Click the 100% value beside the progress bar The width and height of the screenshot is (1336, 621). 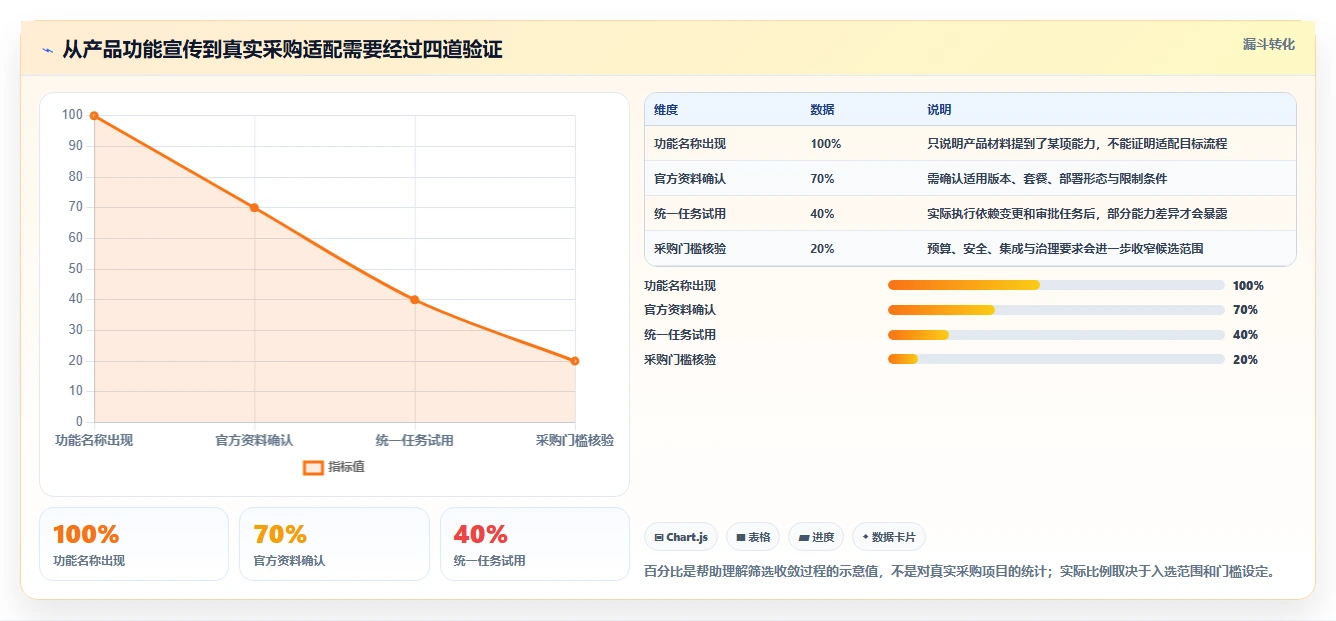click(1248, 285)
